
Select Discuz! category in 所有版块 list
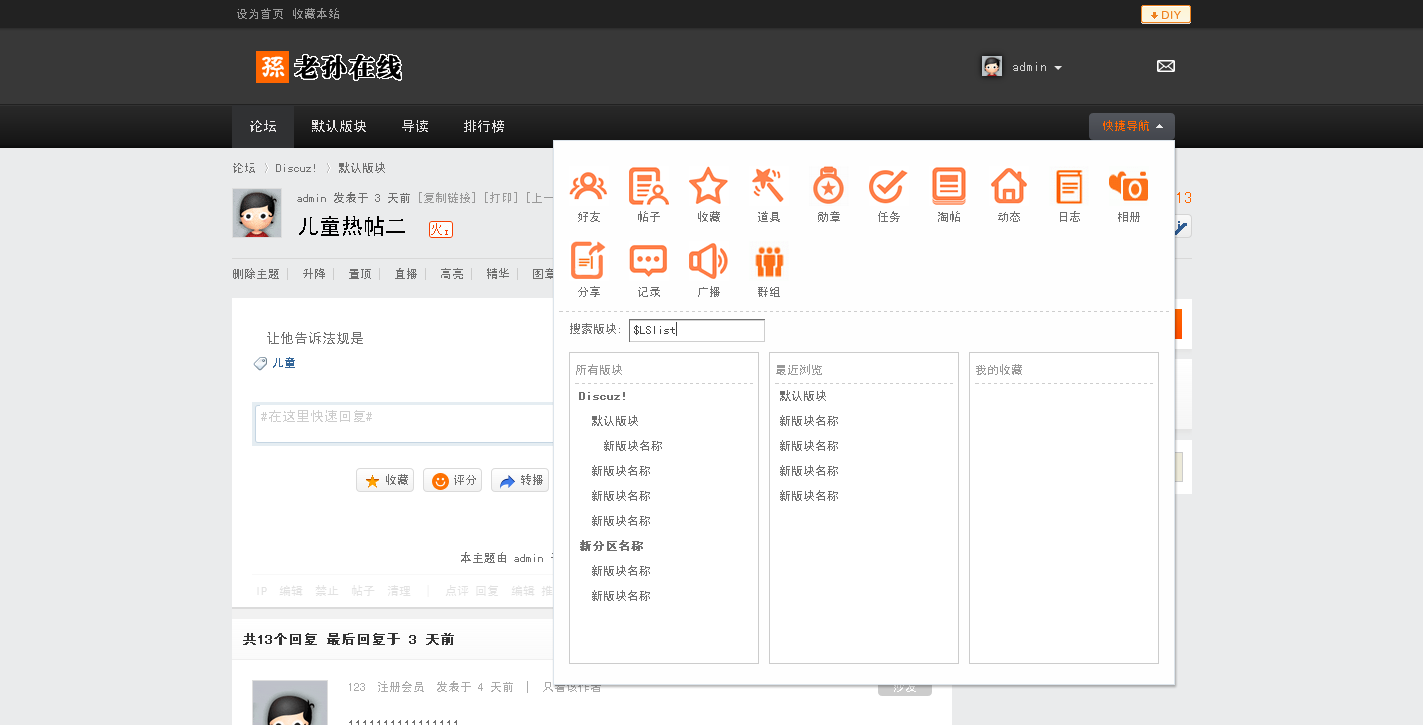(x=603, y=396)
